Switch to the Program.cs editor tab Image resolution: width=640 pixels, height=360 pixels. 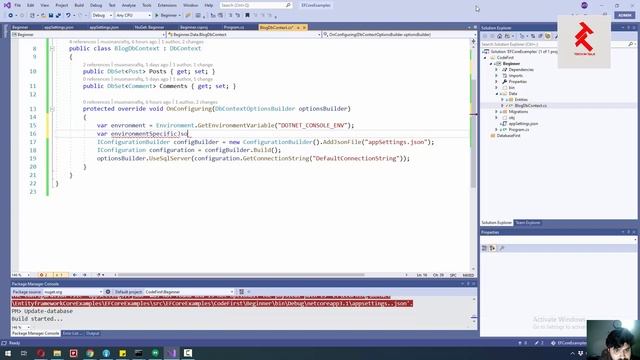pyautogui.click(x=234, y=27)
